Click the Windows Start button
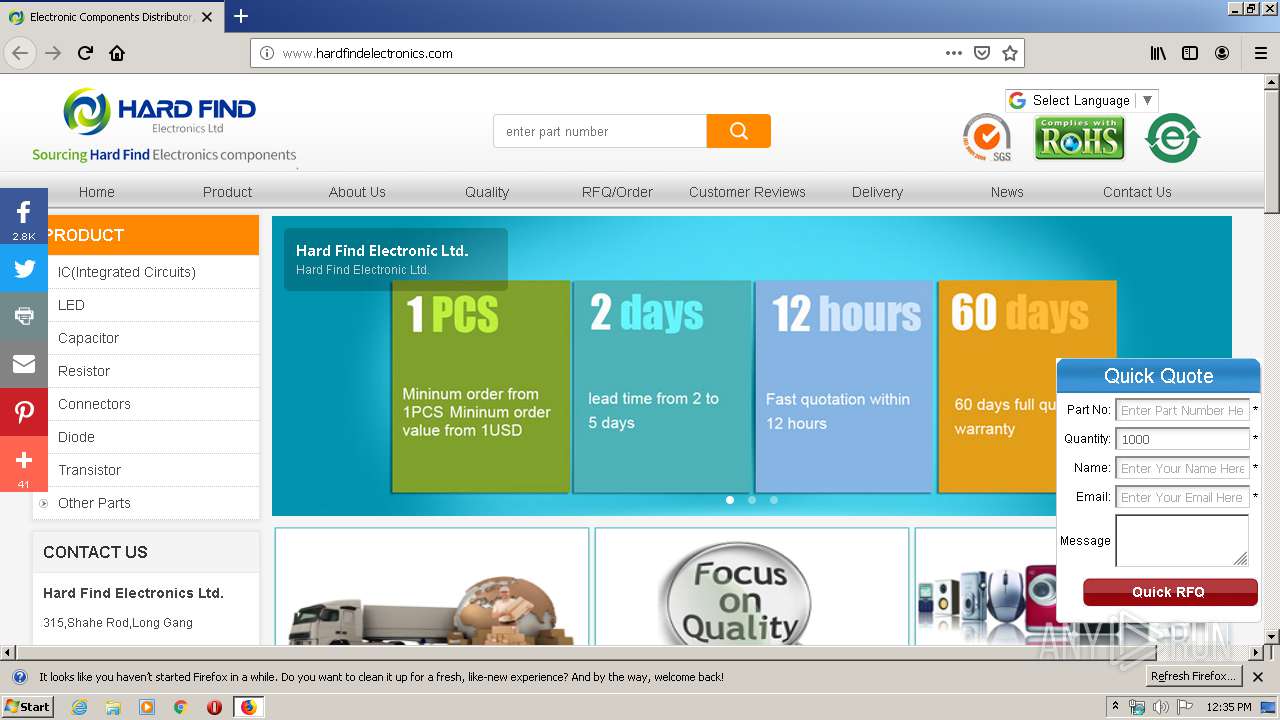 click(27, 707)
